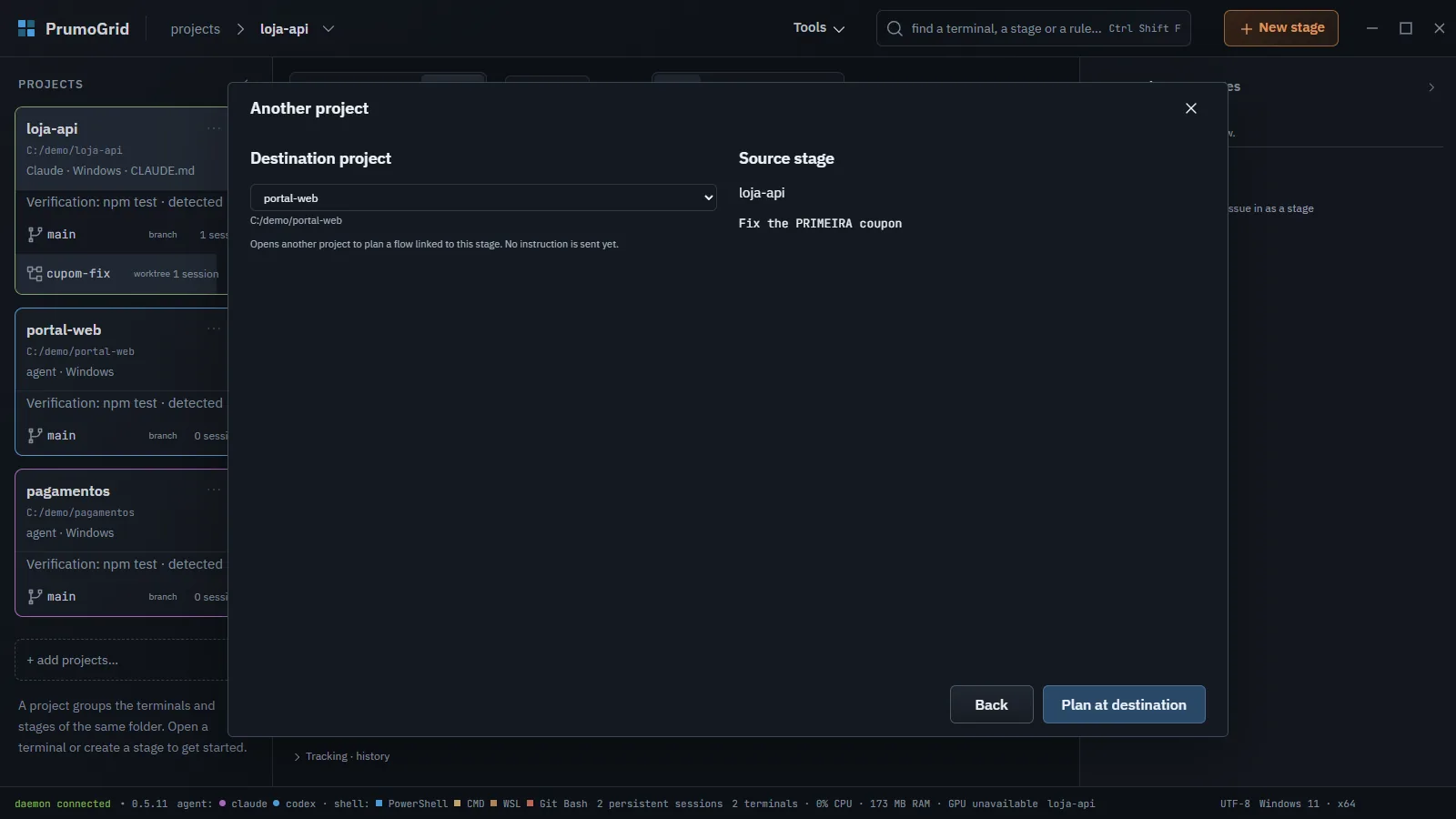1456x819 pixels.
Task: Expand the right panel chevron
Action: pyautogui.click(x=1431, y=87)
